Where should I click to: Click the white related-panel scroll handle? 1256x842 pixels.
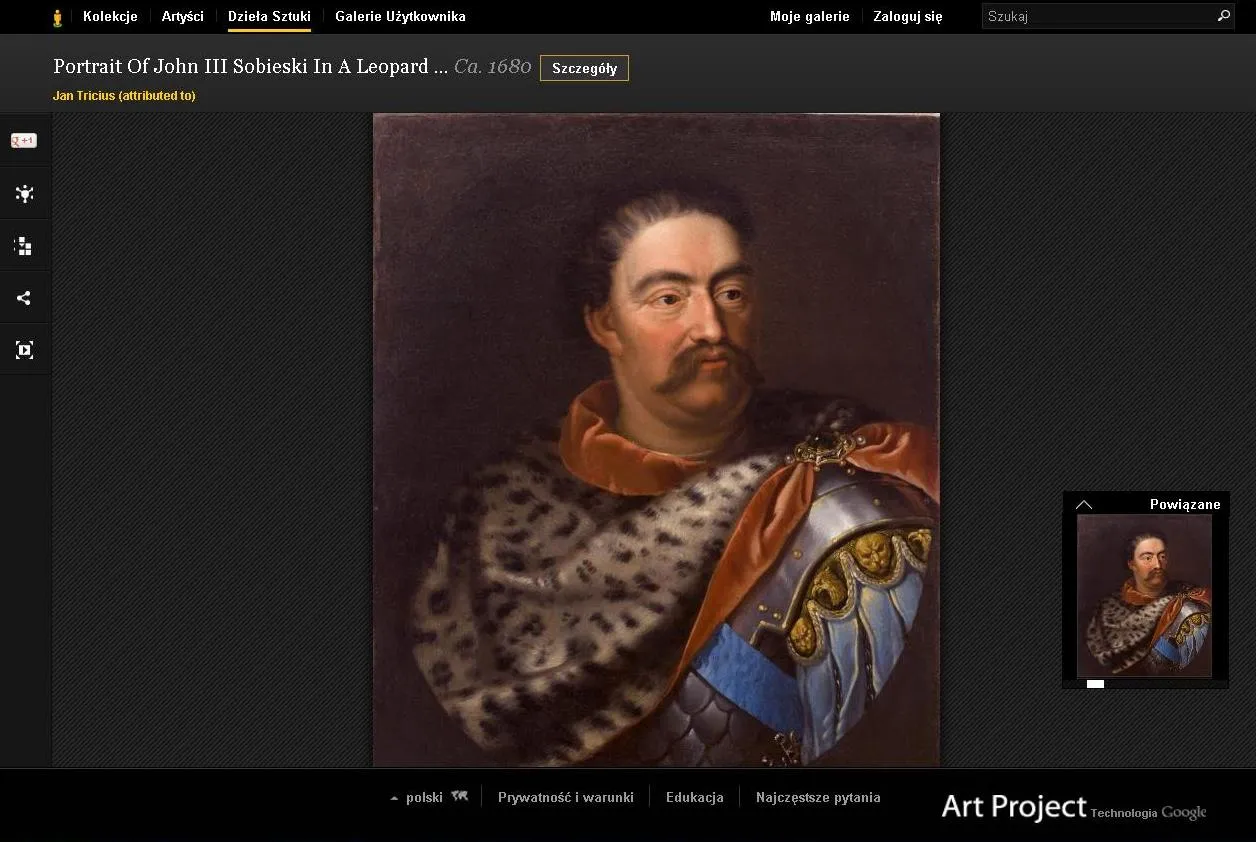pyautogui.click(x=1095, y=684)
